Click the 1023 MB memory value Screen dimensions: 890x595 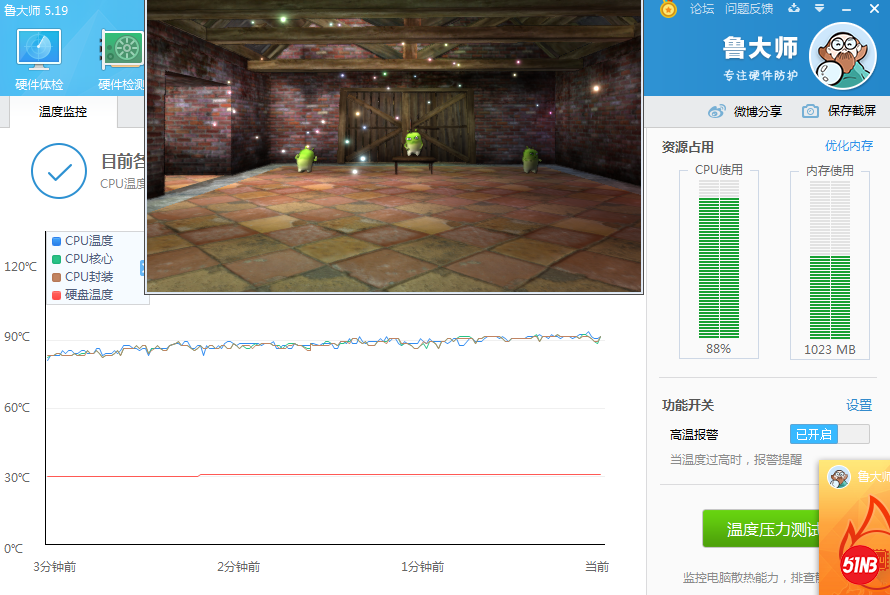pos(830,350)
